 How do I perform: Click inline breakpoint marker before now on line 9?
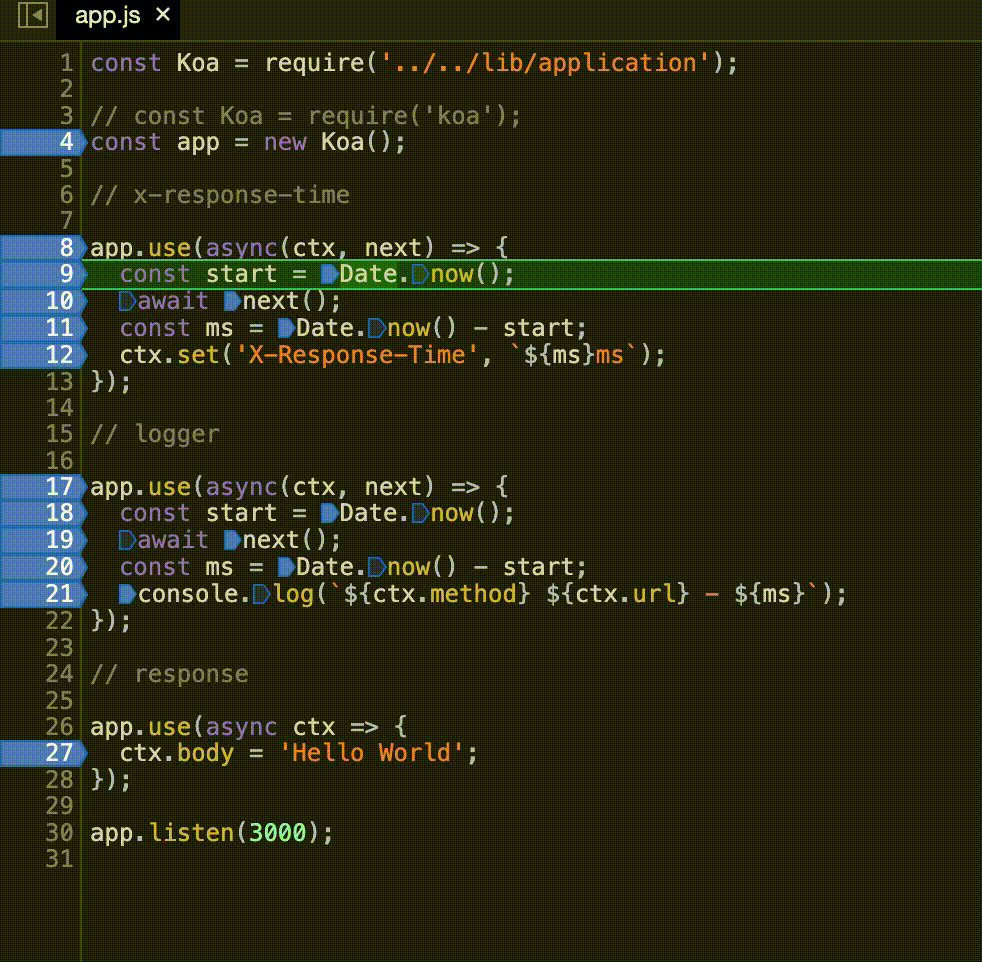click(420, 274)
